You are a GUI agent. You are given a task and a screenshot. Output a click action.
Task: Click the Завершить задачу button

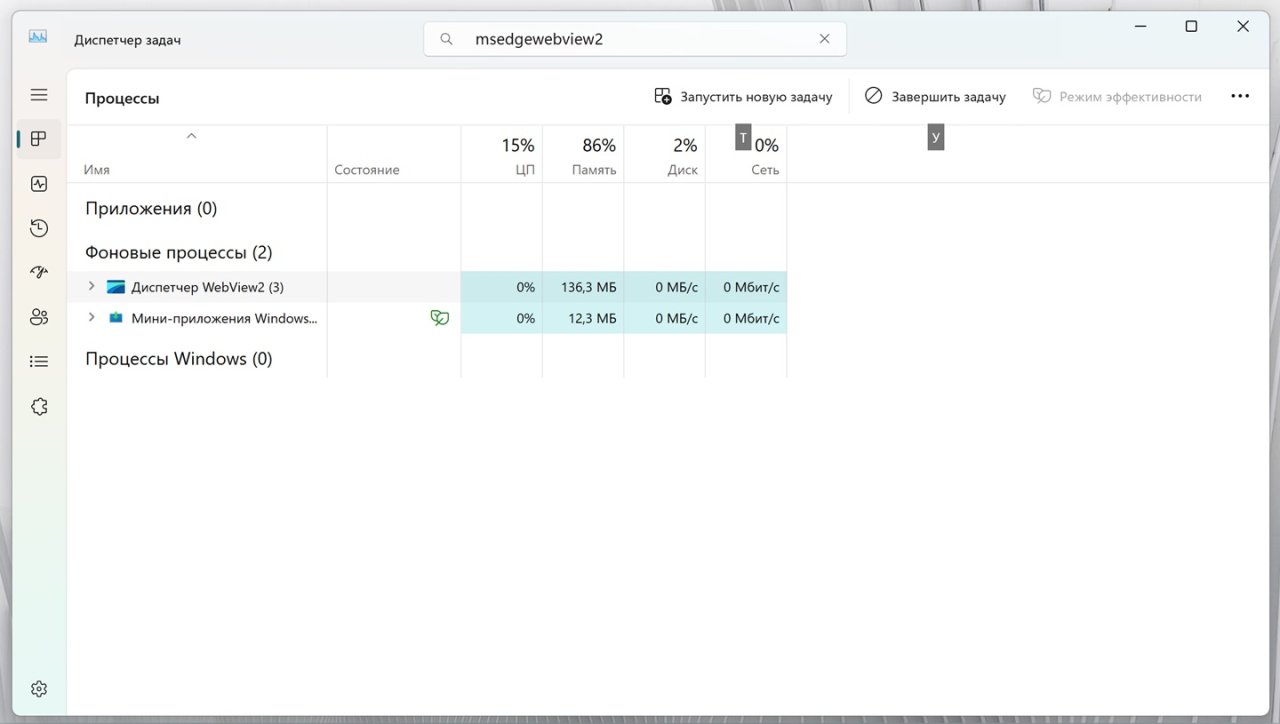936,96
